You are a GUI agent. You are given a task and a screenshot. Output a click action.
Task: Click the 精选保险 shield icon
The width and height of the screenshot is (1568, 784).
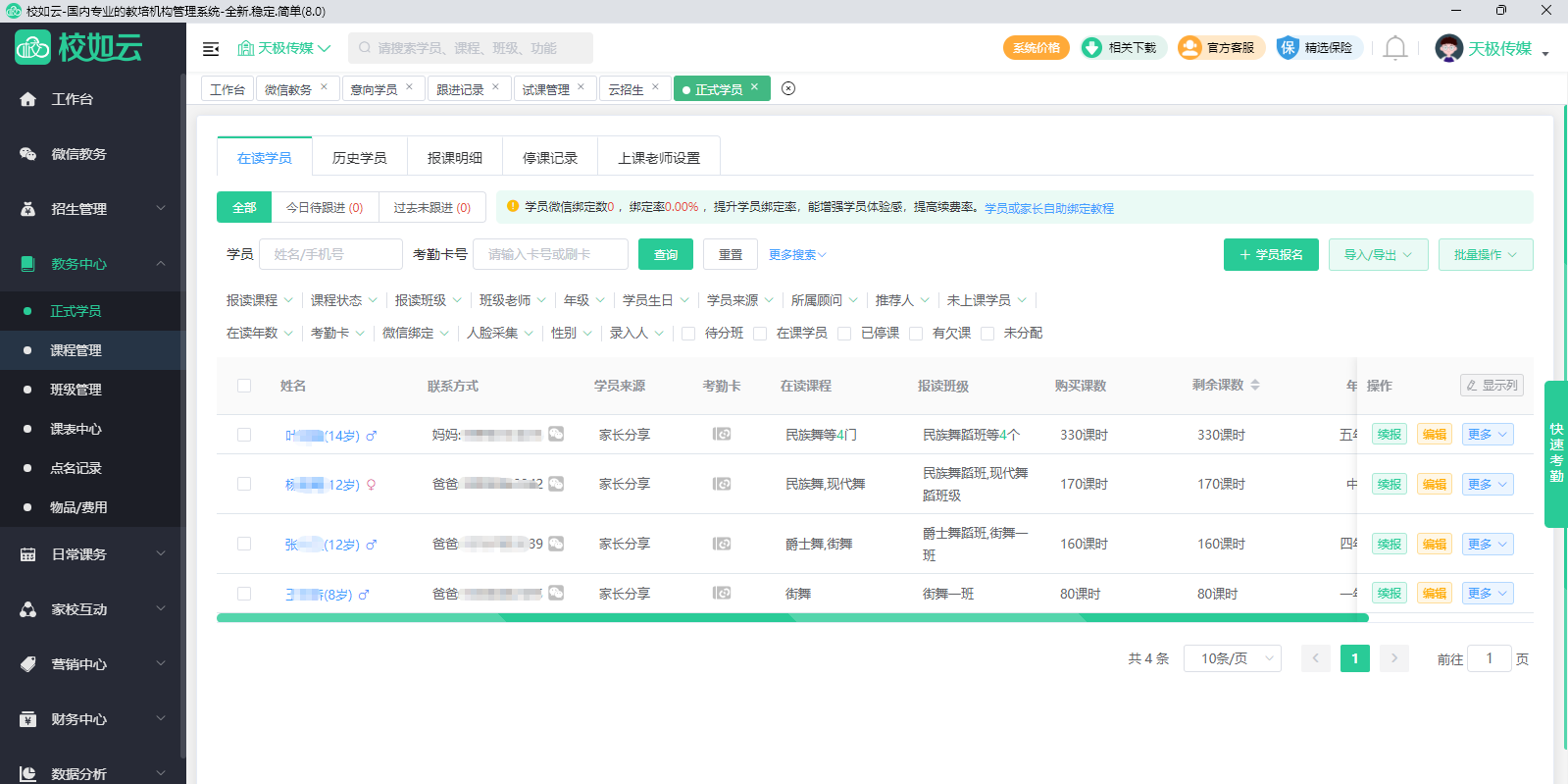click(1288, 48)
